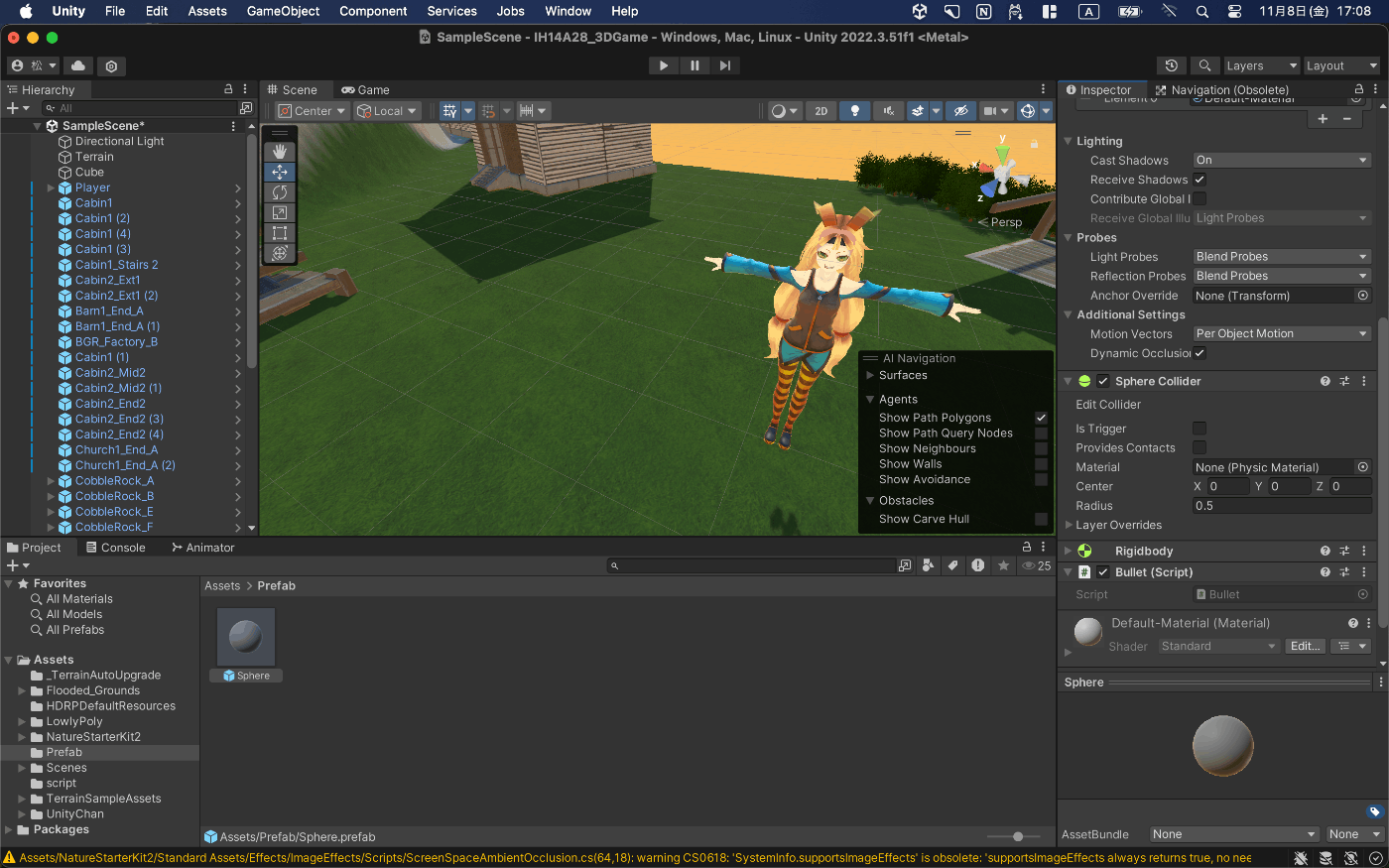The height and width of the screenshot is (868, 1389).
Task: Adjust the Project icon size slider
Action: point(1017,836)
